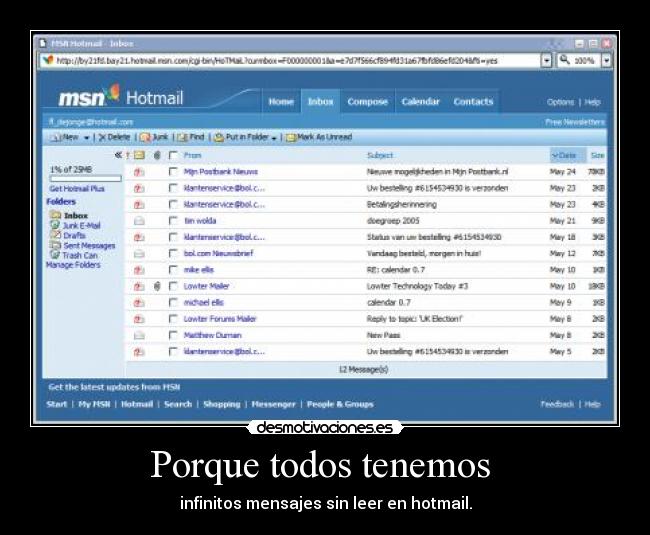
Task: Click the Feedback footer link
Action: (557, 404)
